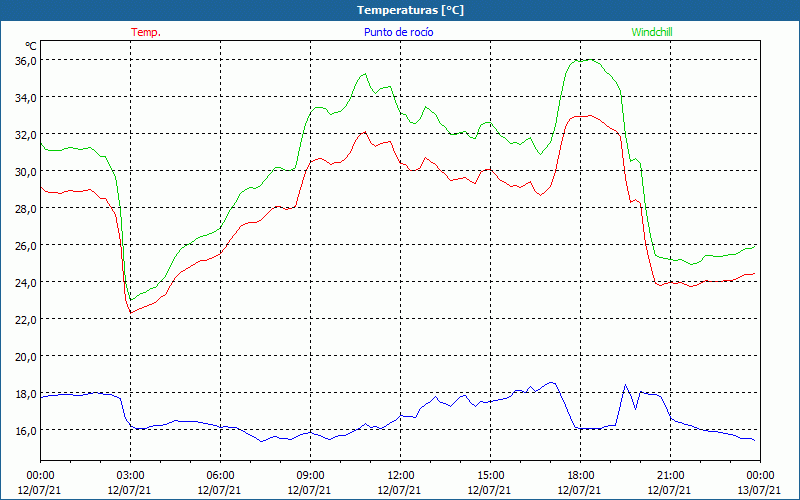This screenshot has width=800, height=500.
Task: Click the 20,0 y-axis value
Action: (26, 356)
